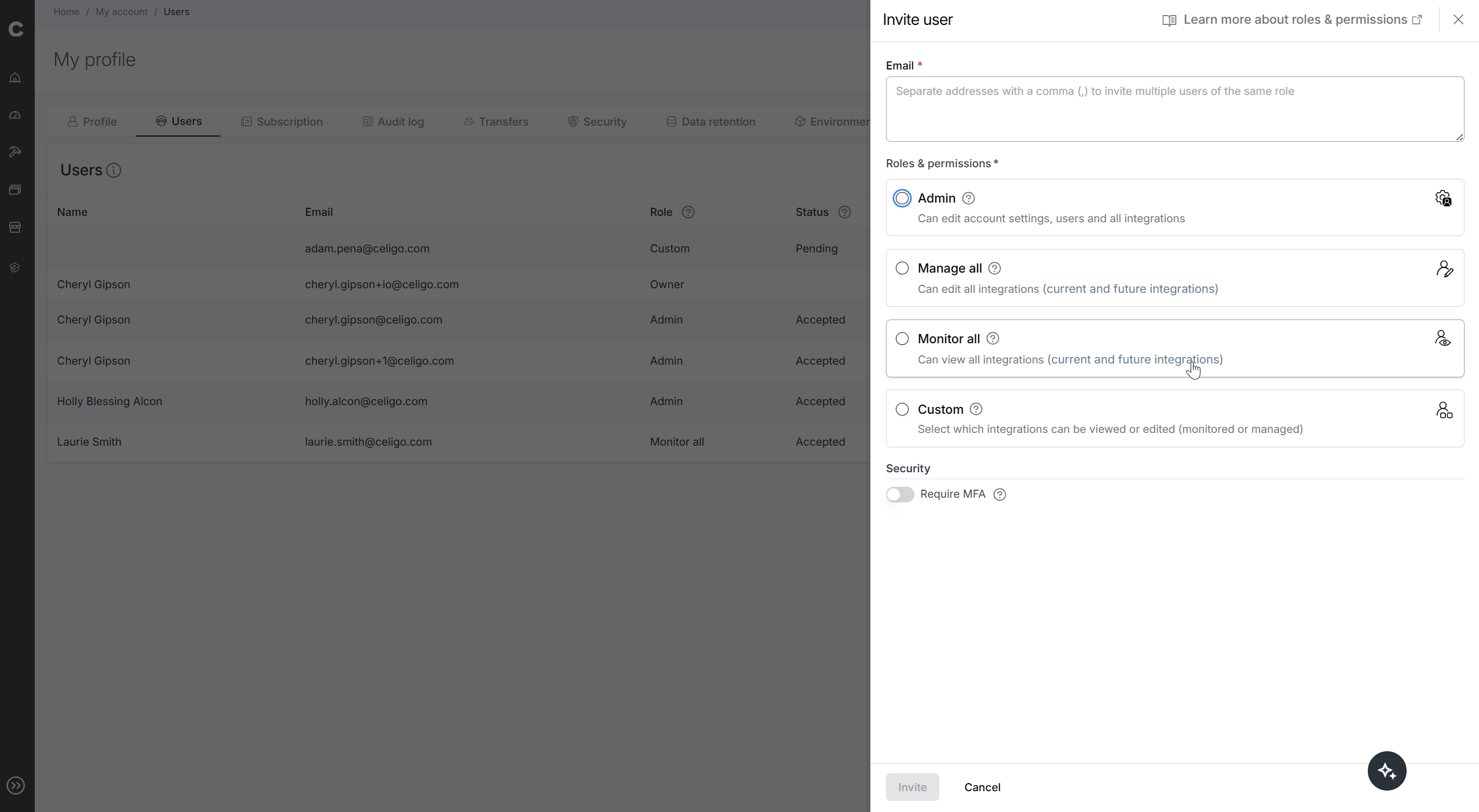Close the Invite user panel
Image resolution: width=1479 pixels, height=812 pixels.
coord(1458,20)
